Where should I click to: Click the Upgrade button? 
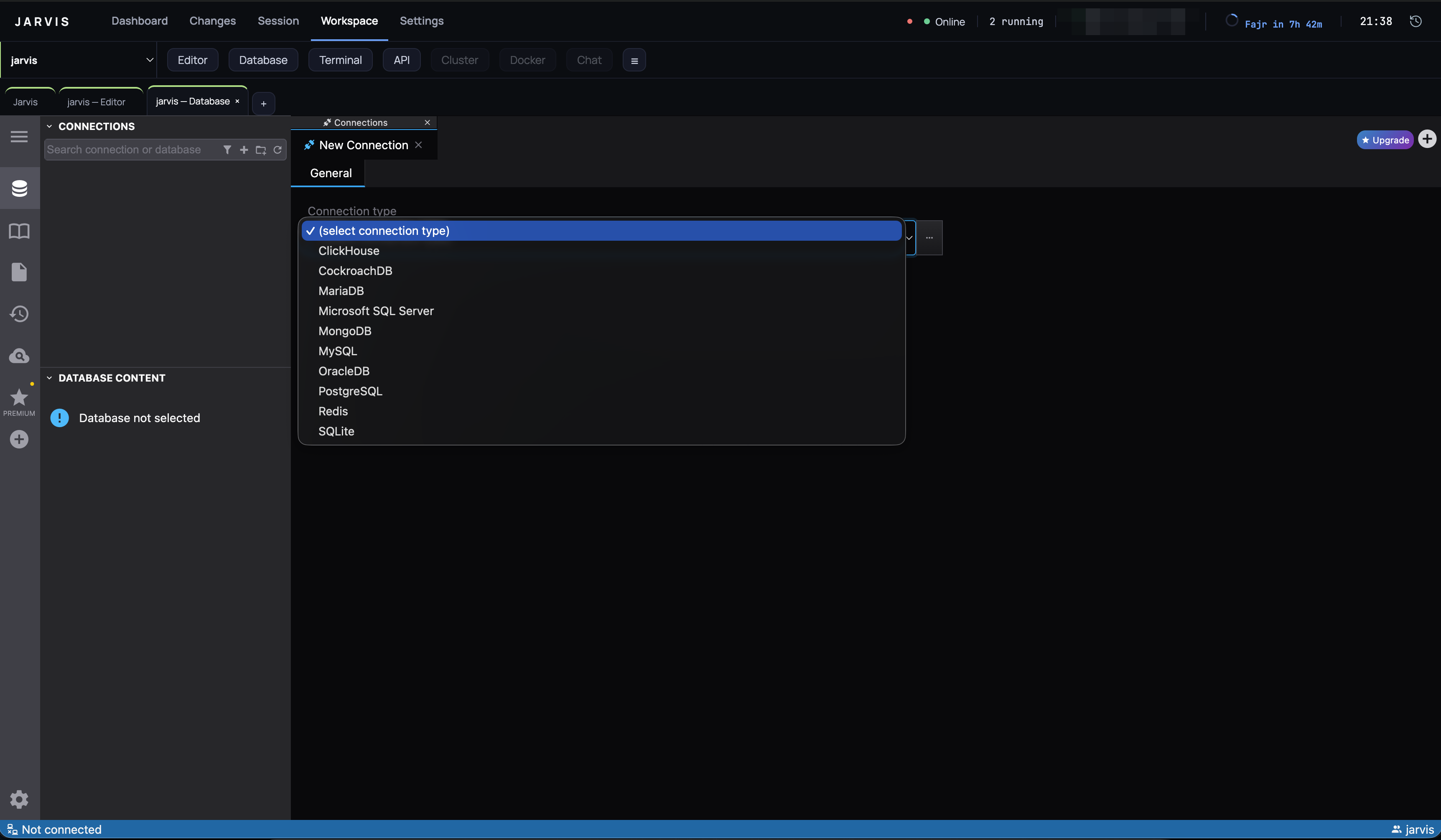point(1385,140)
